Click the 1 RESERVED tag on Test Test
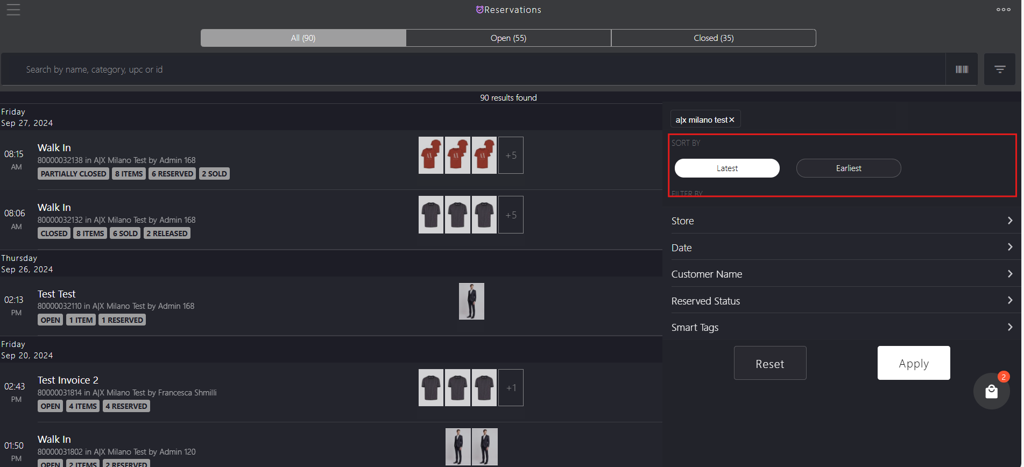This screenshot has height=467, width=1024. click(122, 320)
